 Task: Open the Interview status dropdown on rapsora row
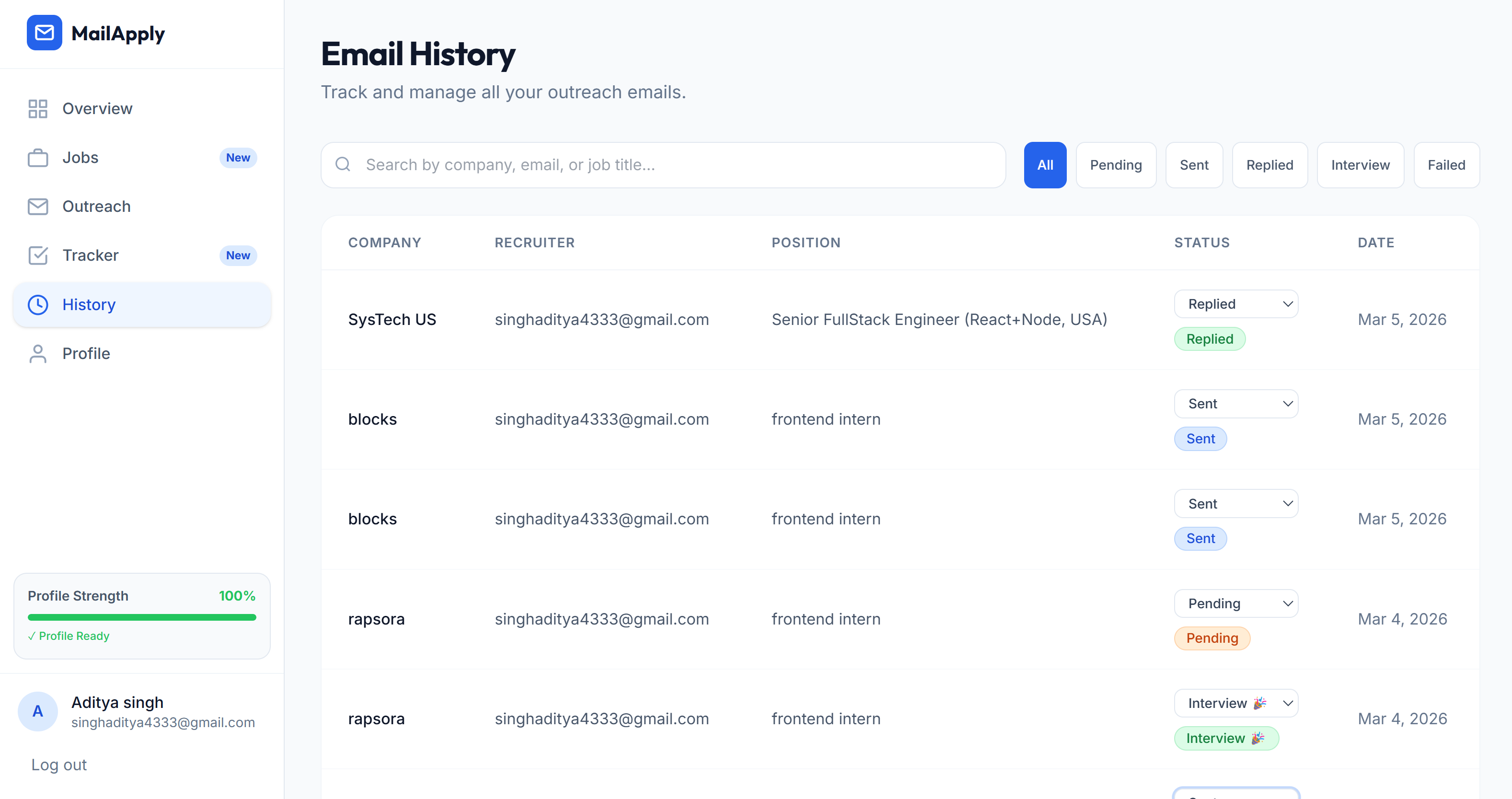click(x=1235, y=703)
